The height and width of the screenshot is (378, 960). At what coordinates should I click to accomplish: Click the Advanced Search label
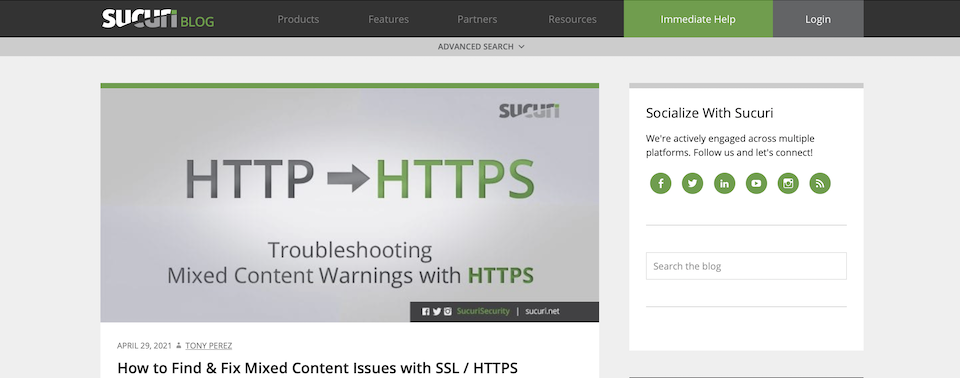tap(476, 47)
